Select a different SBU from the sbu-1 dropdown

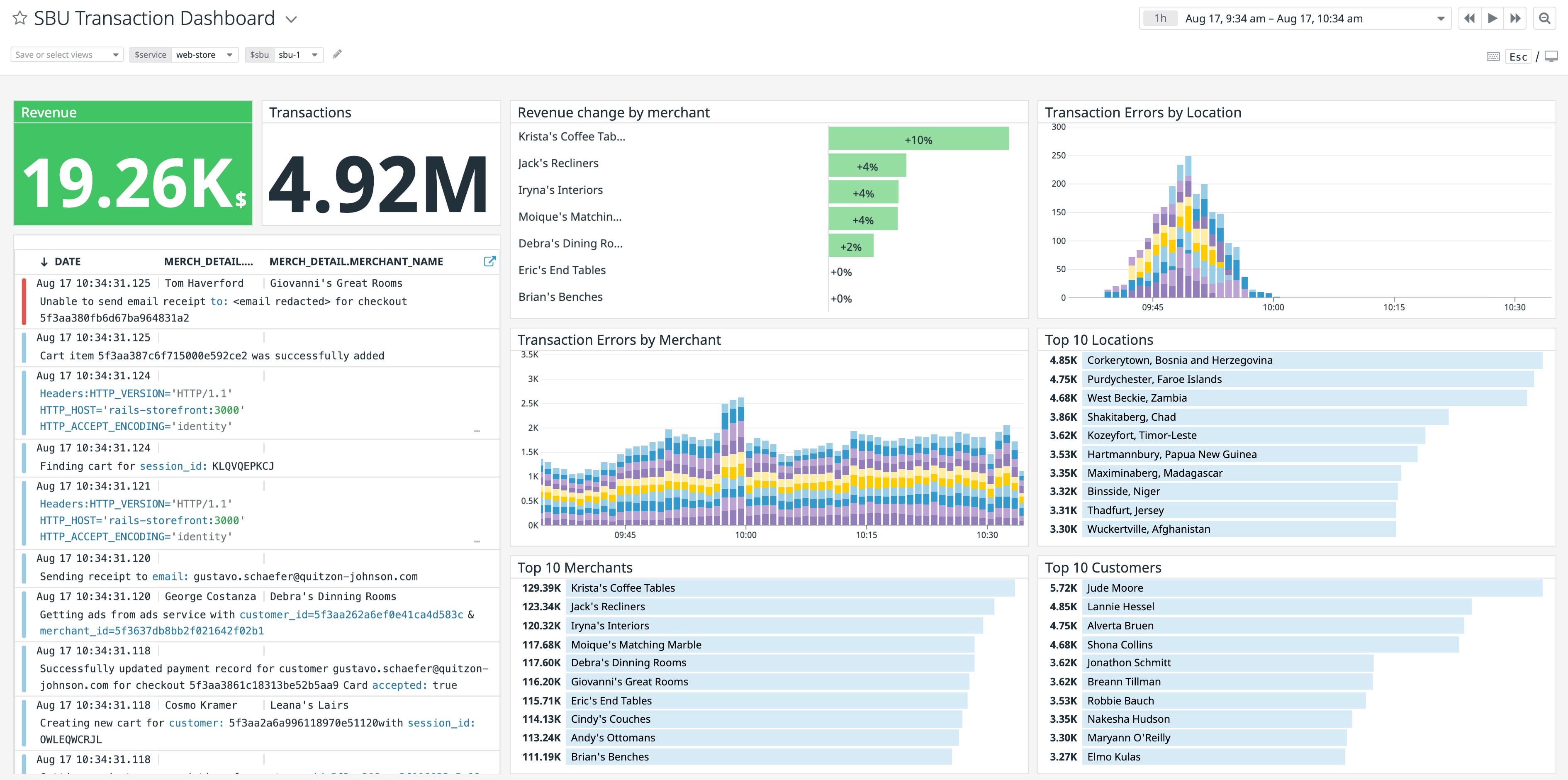[298, 54]
